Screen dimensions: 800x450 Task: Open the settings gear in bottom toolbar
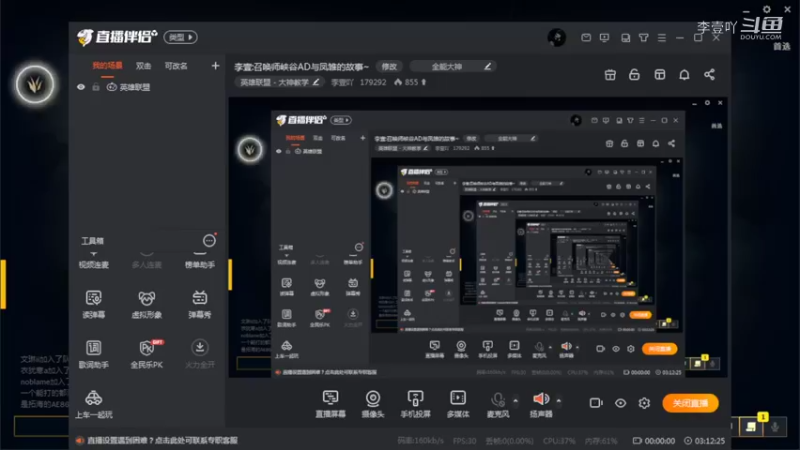coord(644,403)
